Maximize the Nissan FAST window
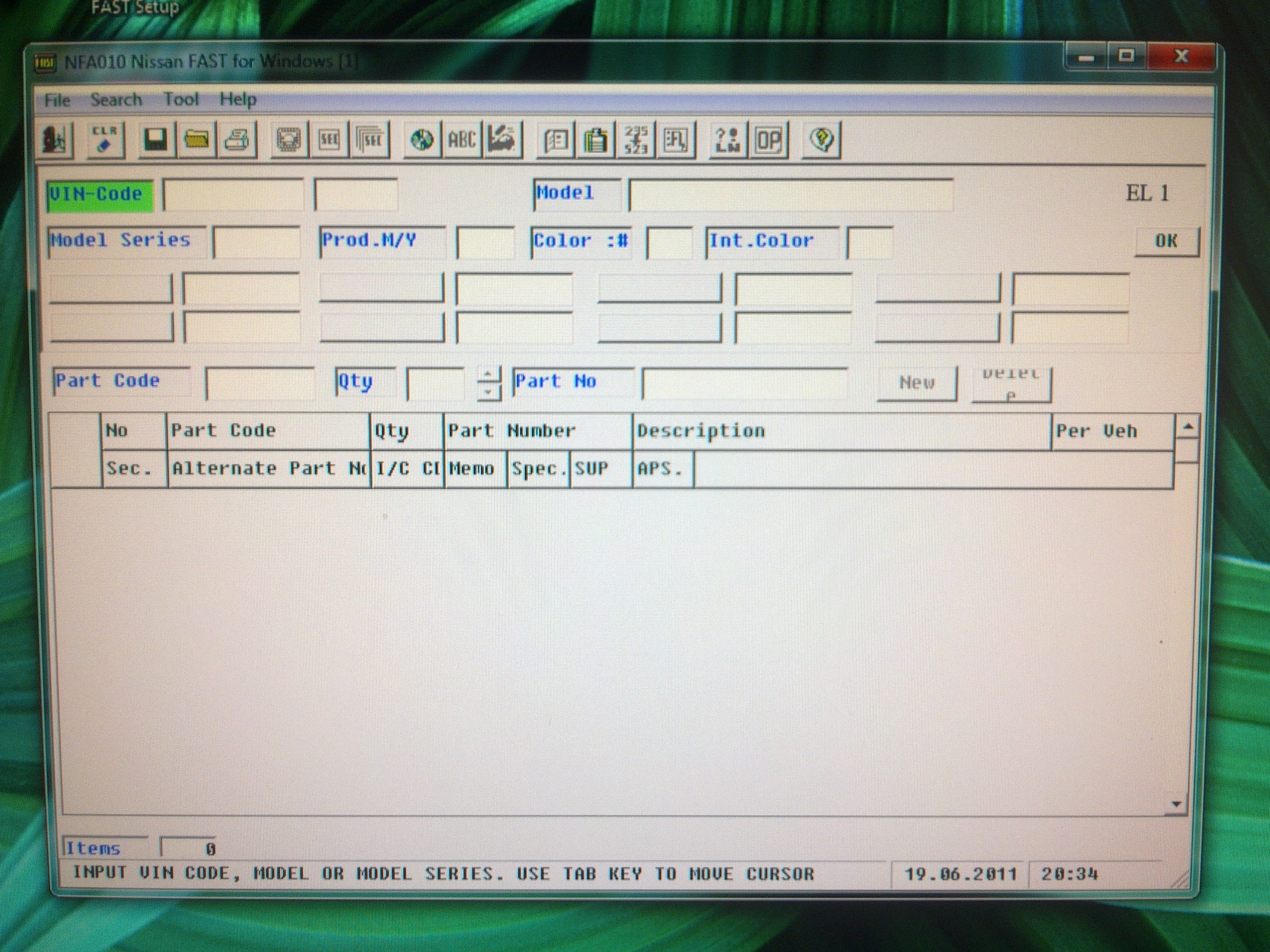 pos(1126,56)
